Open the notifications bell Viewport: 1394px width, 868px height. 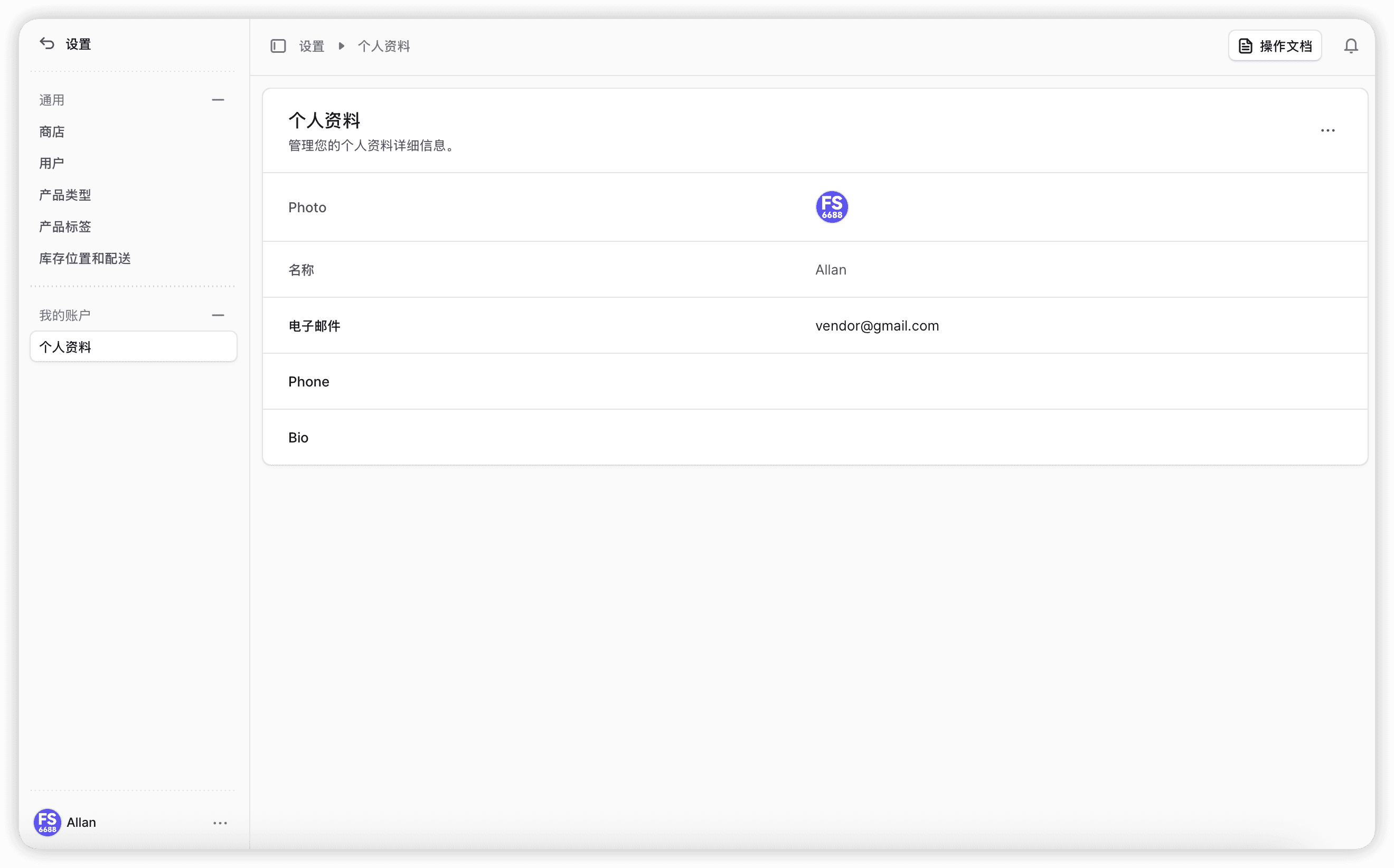tap(1350, 46)
